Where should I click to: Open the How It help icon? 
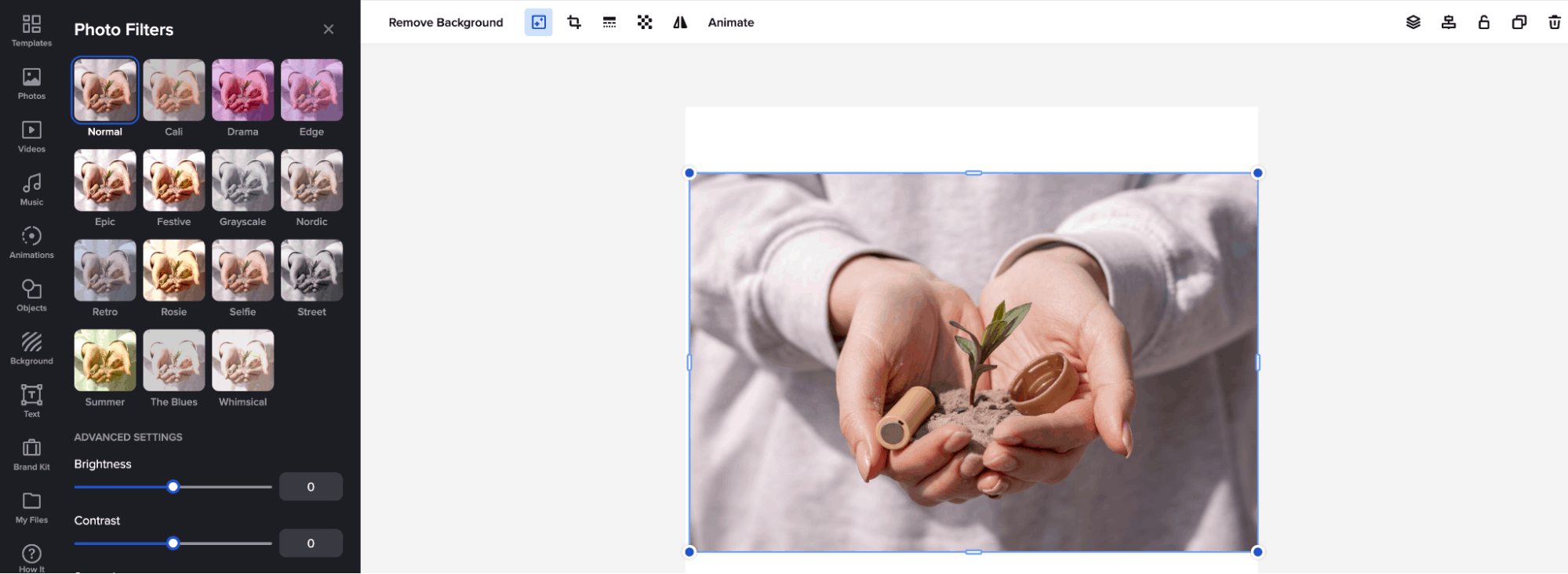pyautogui.click(x=31, y=558)
